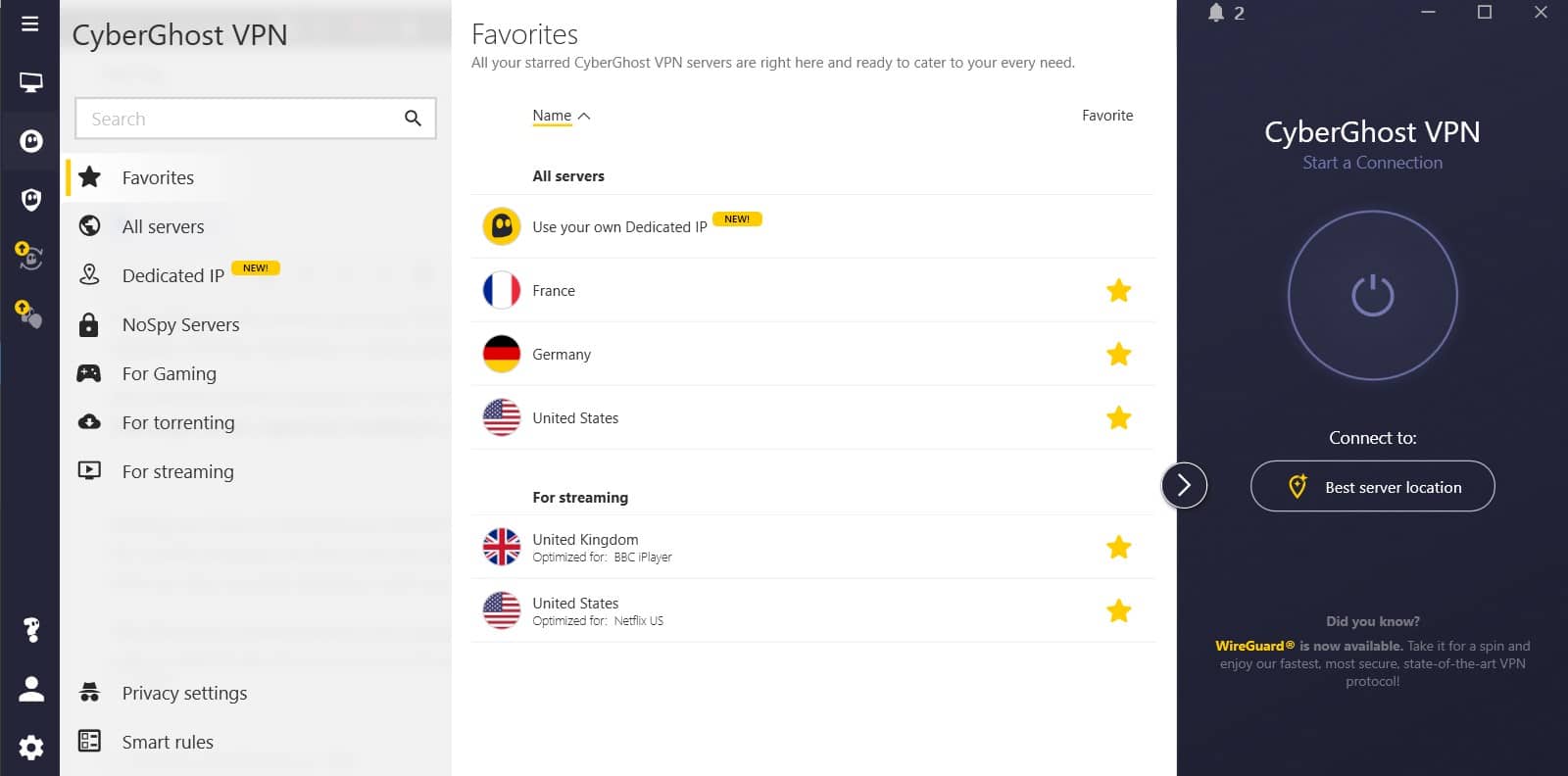This screenshot has width=1568, height=776.
Task: Open the hamburger menu icon
Action: tap(30, 24)
